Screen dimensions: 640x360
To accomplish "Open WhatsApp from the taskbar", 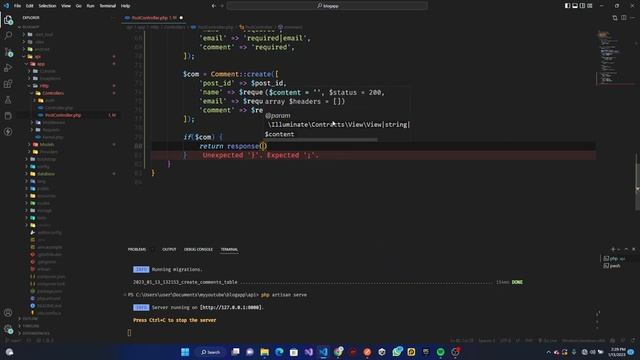I will click(x=397, y=352).
